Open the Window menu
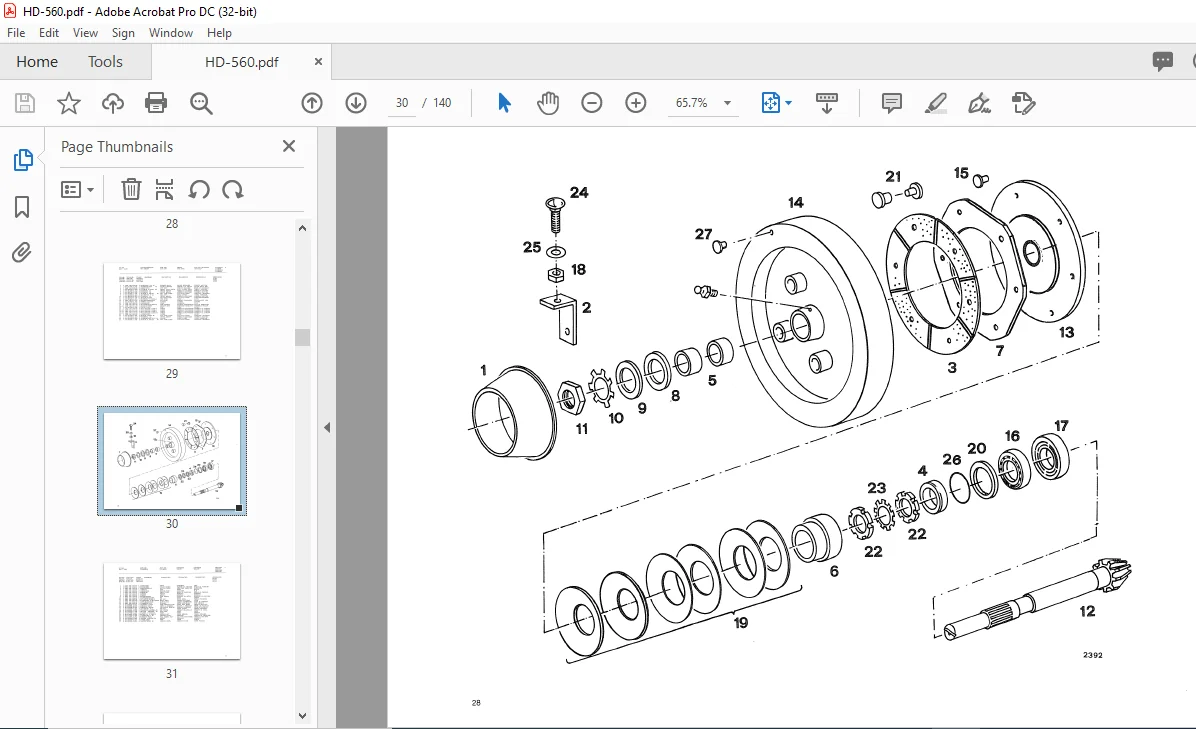1196x729 pixels. pyautogui.click(x=171, y=33)
